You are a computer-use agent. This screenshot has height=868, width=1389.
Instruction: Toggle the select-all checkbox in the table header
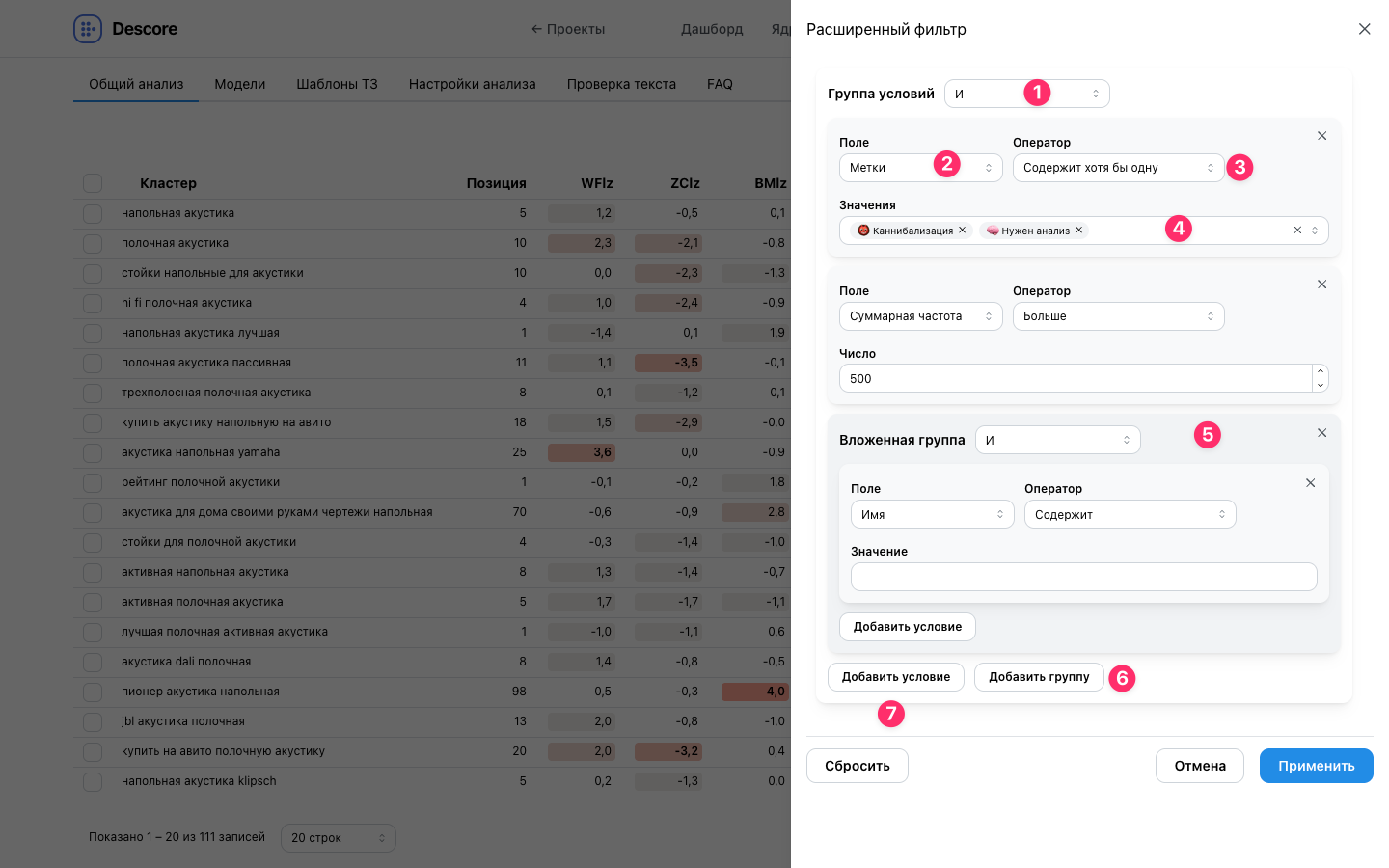[x=93, y=183]
